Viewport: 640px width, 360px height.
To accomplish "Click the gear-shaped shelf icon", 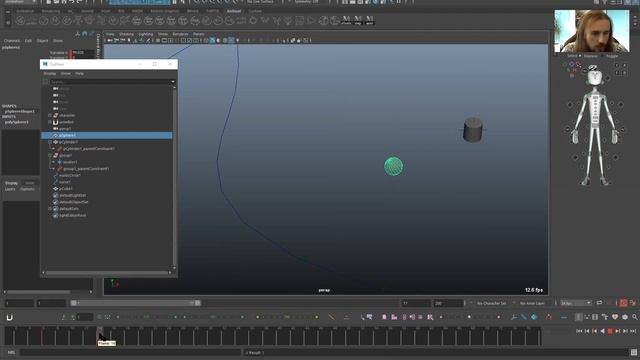I will 253,20.
